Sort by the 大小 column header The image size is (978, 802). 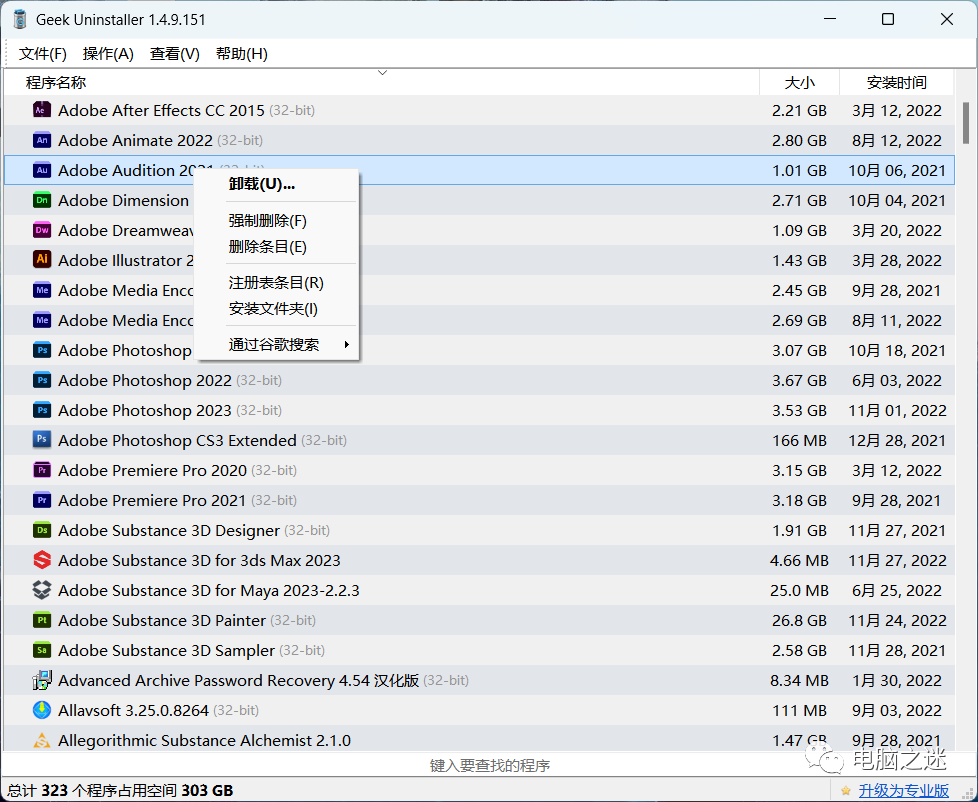click(800, 82)
